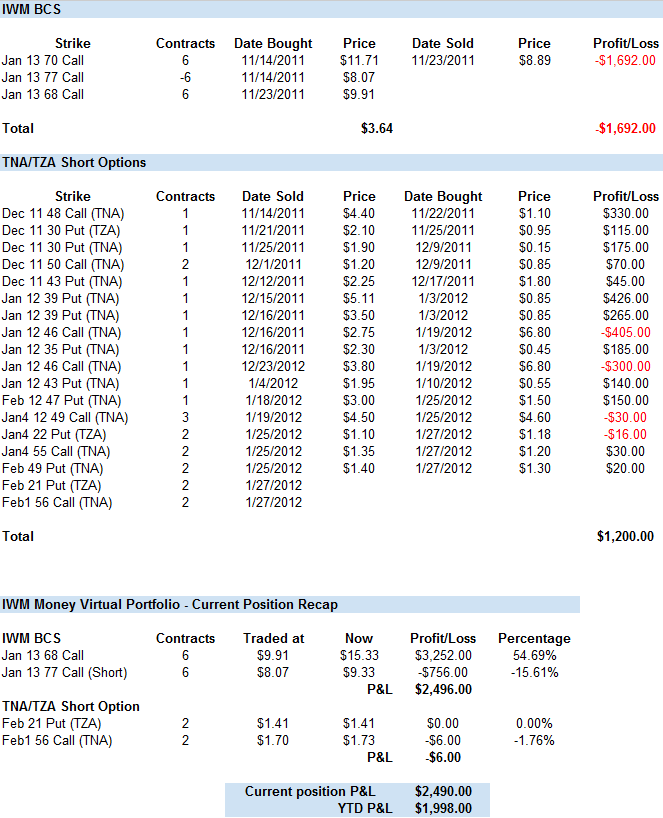Select the Traded at column header
The width and height of the screenshot is (663, 818).
pyautogui.click(x=273, y=638)
